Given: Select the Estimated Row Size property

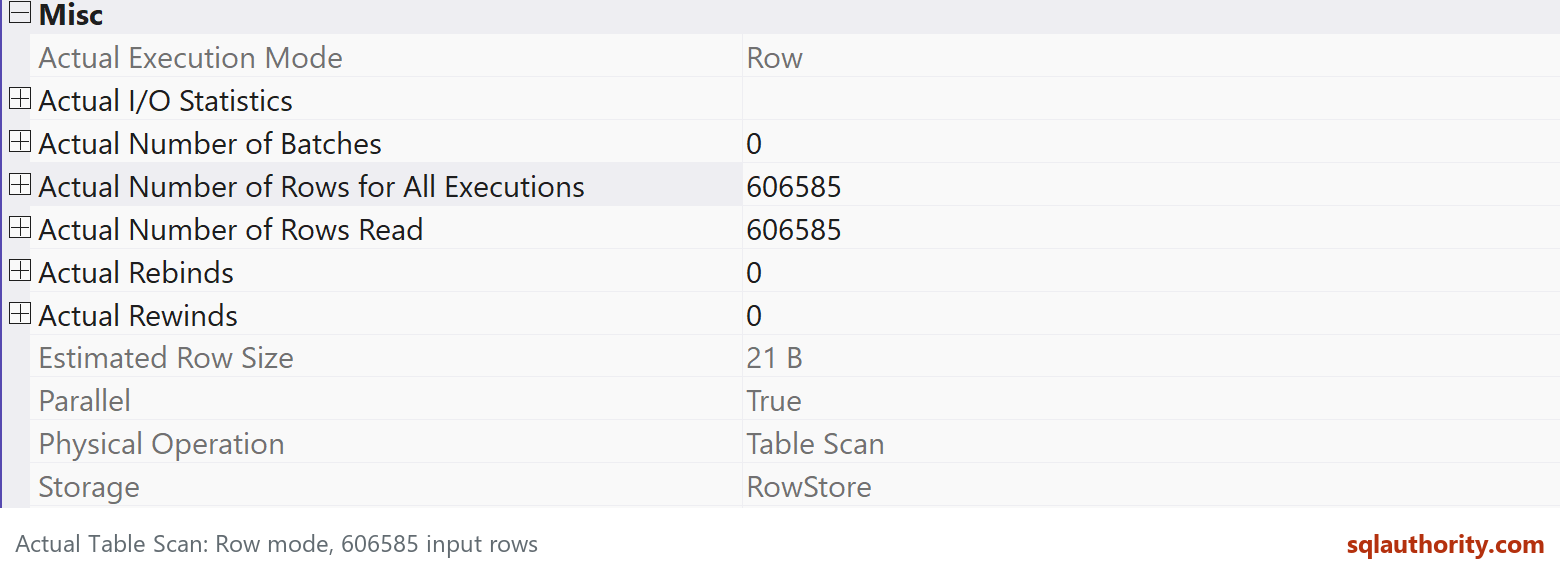Looking at the screenshot, I should tap(166, 358).
